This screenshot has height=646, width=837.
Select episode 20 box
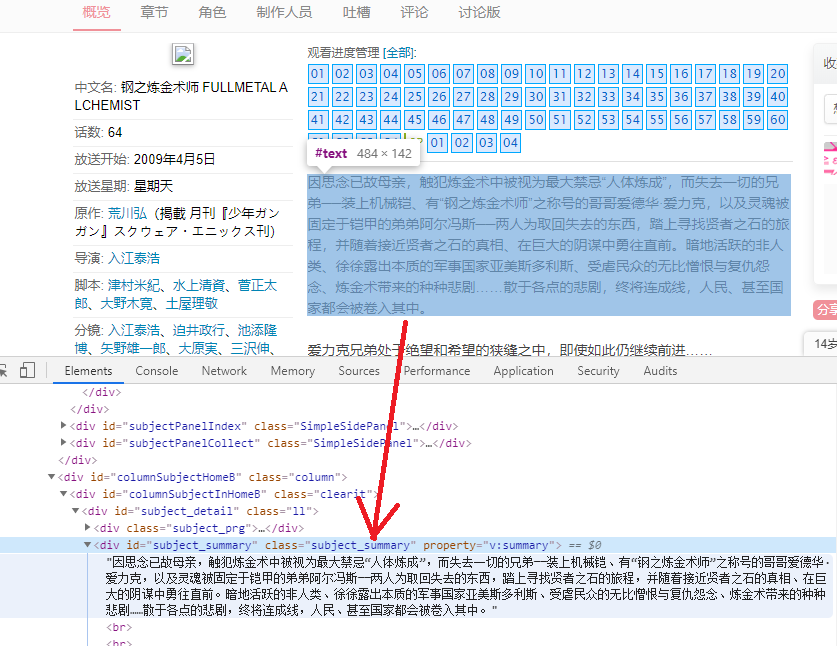click(778, 74)
